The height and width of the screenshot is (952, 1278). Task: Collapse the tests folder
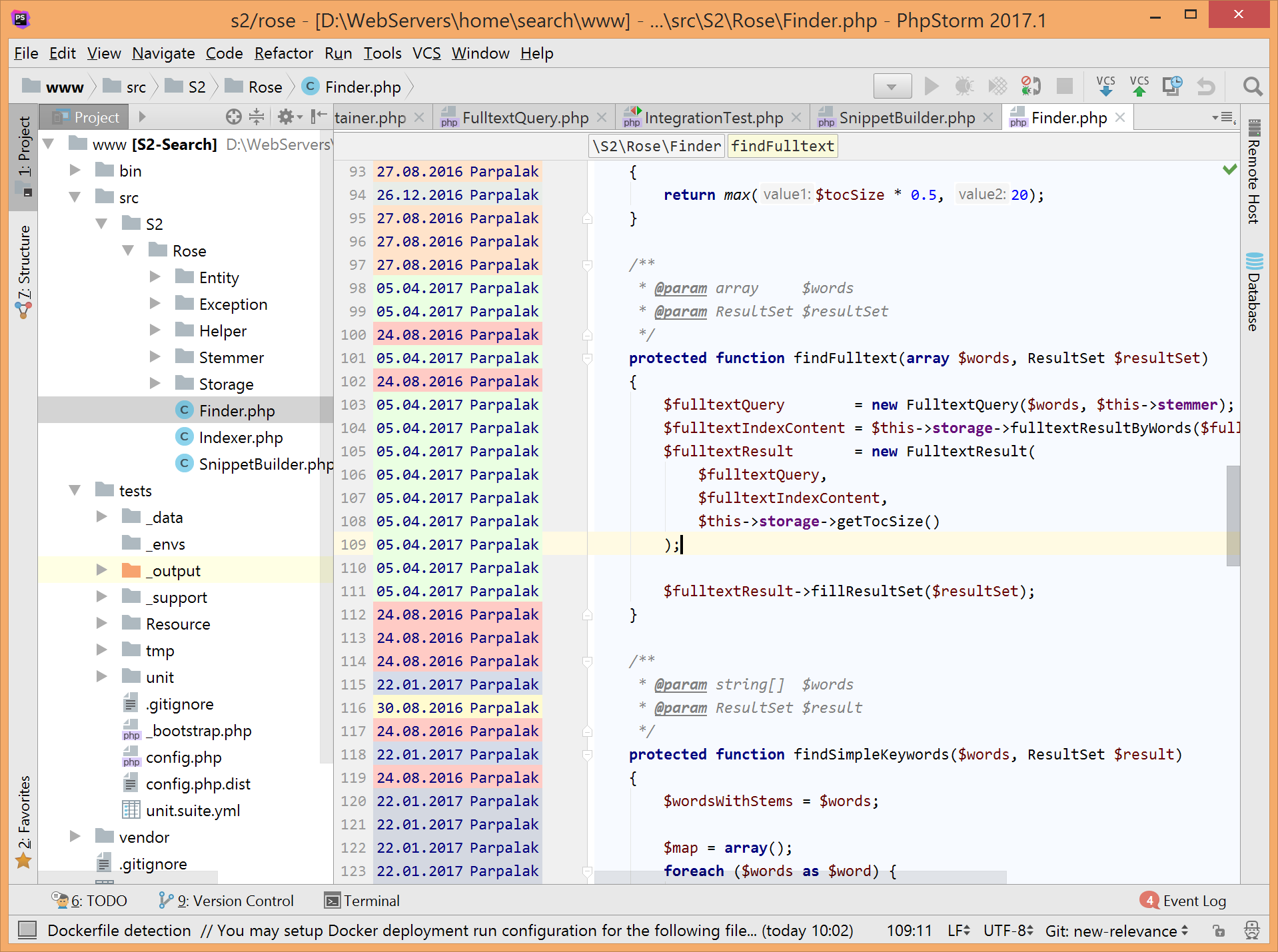[x=75, y=490]
